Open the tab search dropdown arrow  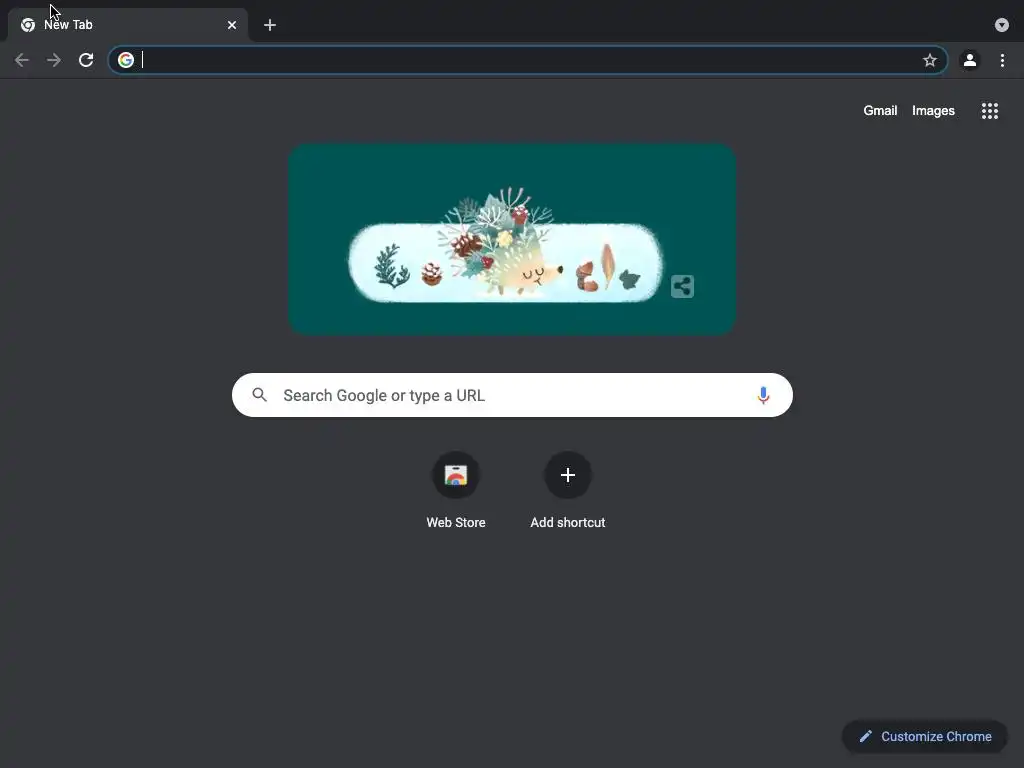click(x=1001, y=25)
